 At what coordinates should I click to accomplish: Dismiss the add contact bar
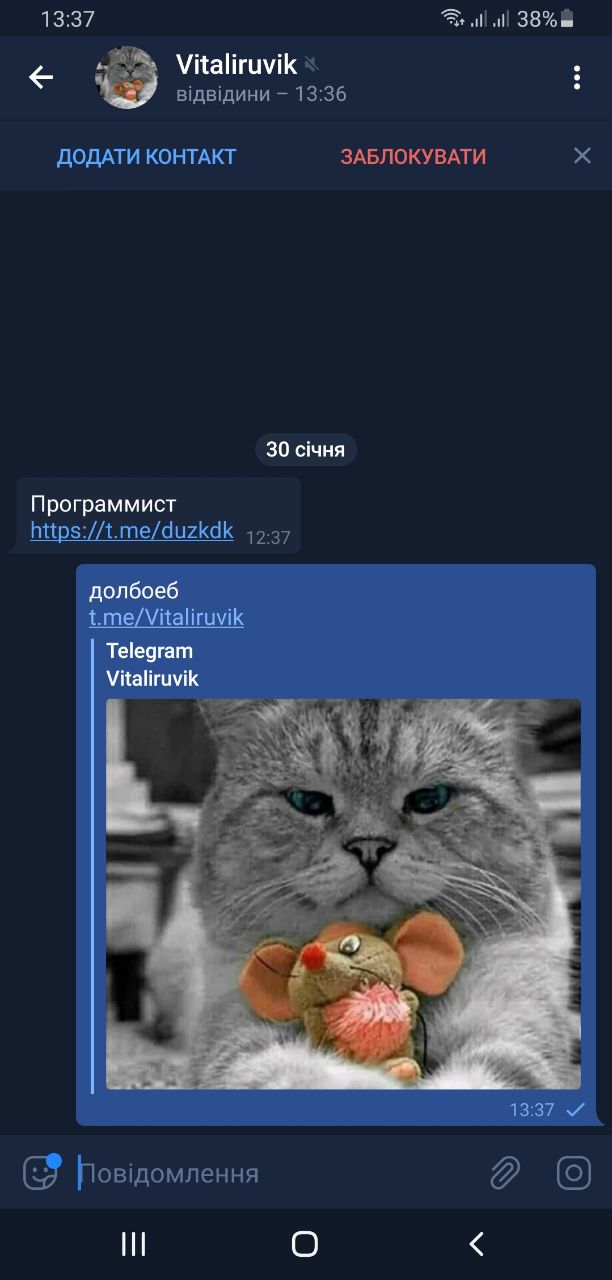pyautogui.click(x=582, y=155)
